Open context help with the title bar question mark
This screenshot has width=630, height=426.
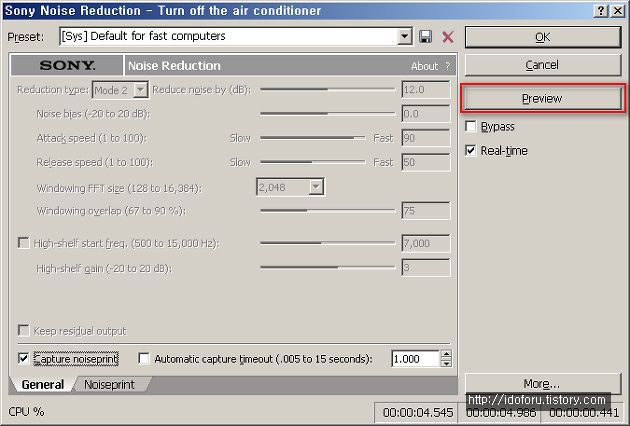(x=600, y=11)
